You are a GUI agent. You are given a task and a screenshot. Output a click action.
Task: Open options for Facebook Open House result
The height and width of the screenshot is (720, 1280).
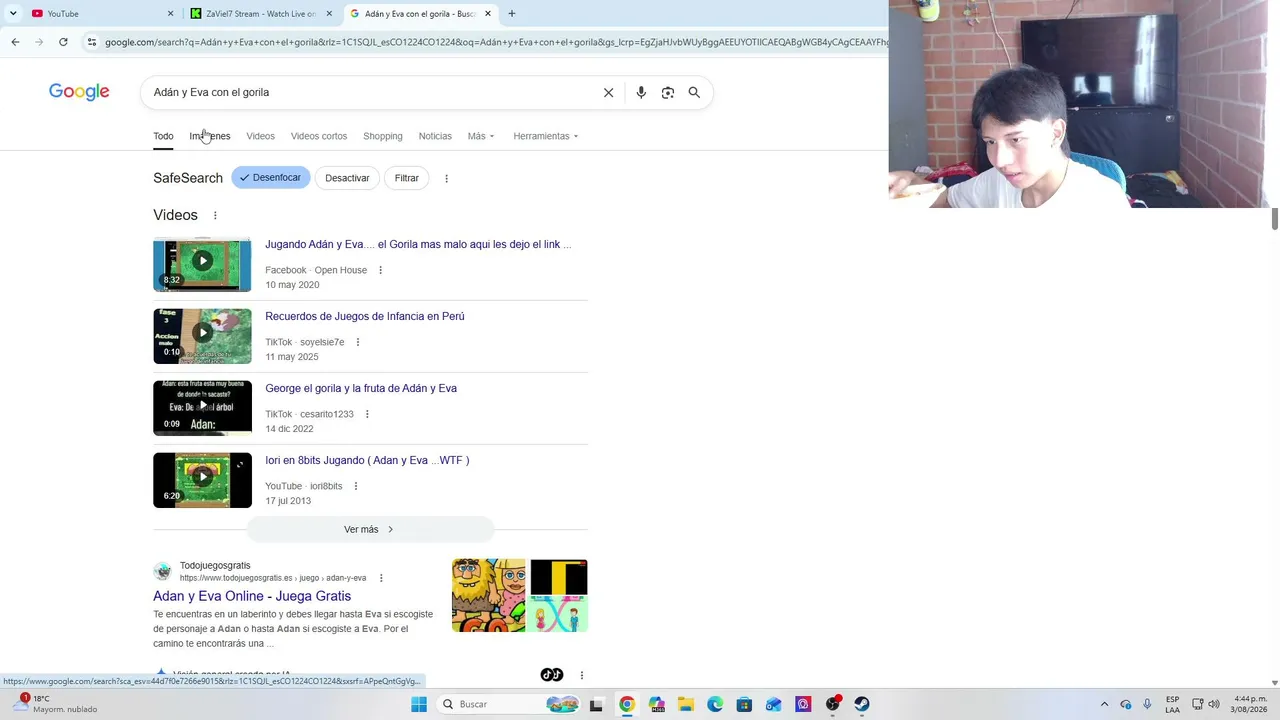point(380,270)
